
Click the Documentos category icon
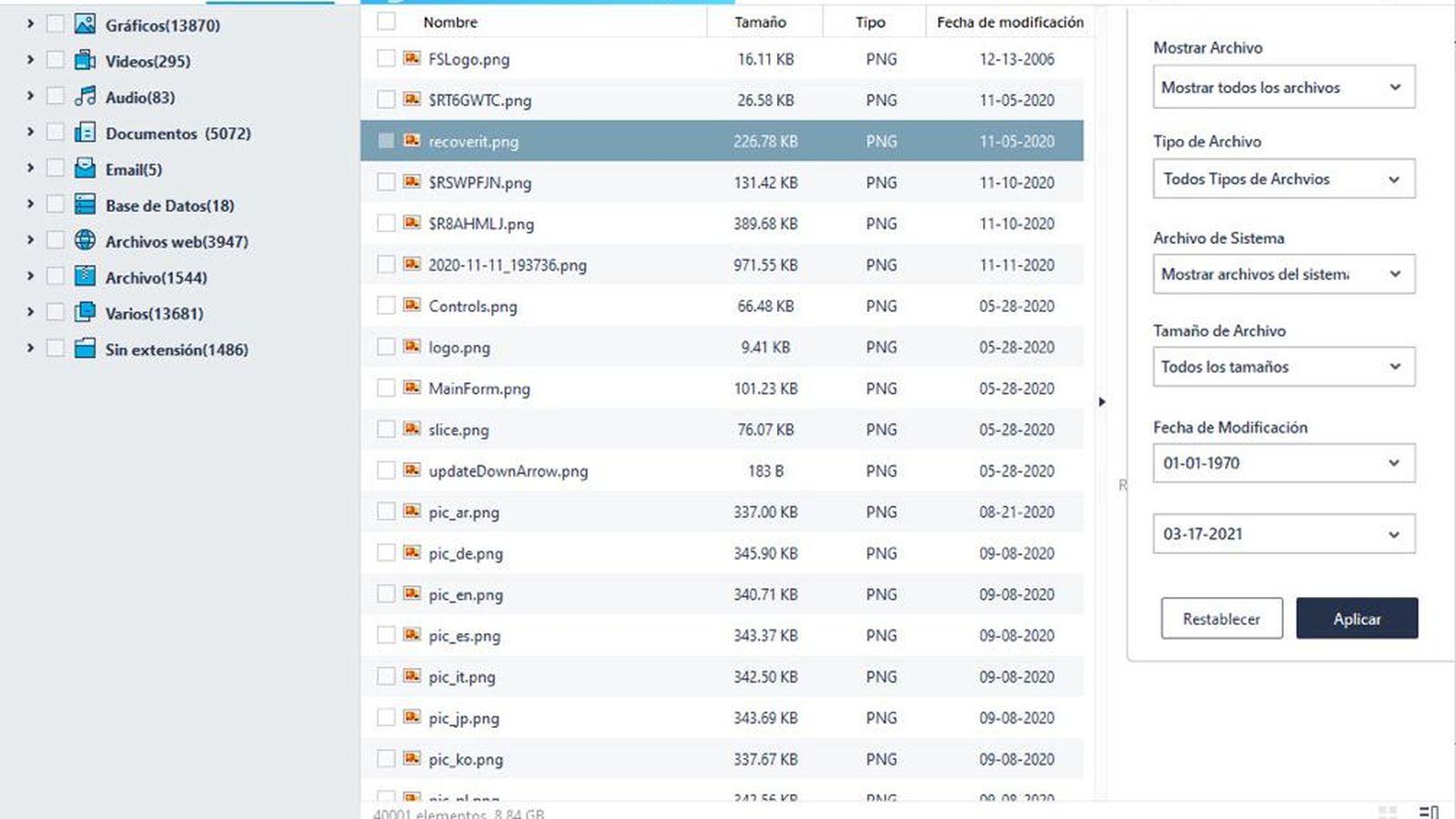pyautogui.click(x=85, y=133)
